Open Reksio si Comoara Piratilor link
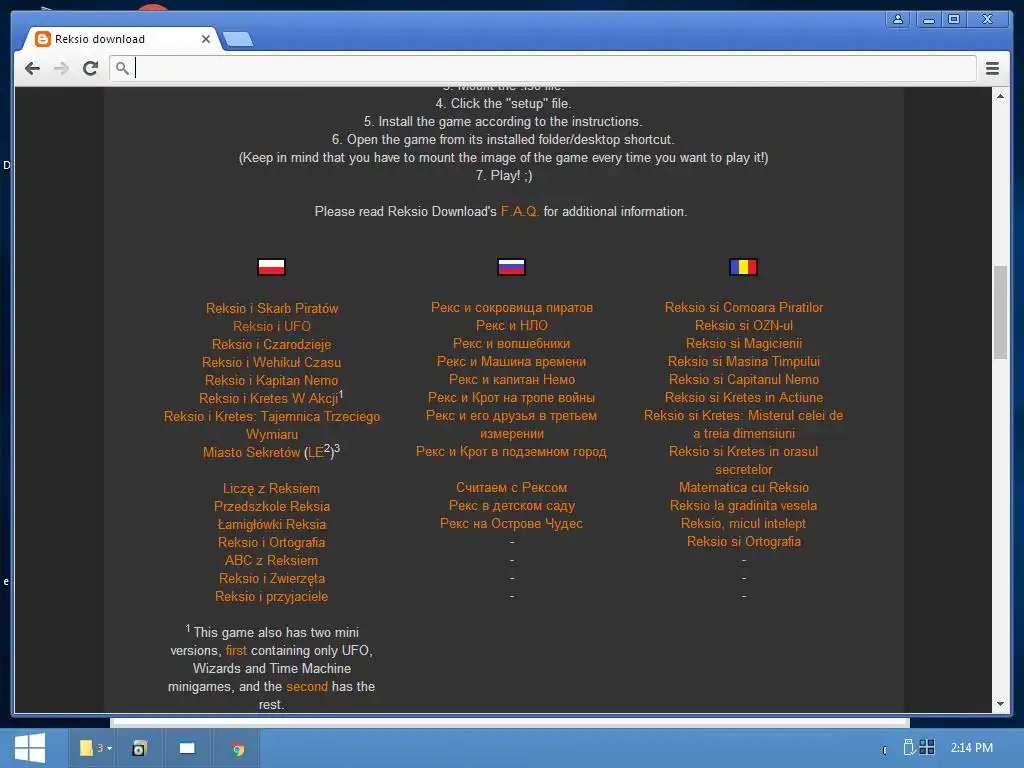1024x768 pixels. tap(744, 308)
